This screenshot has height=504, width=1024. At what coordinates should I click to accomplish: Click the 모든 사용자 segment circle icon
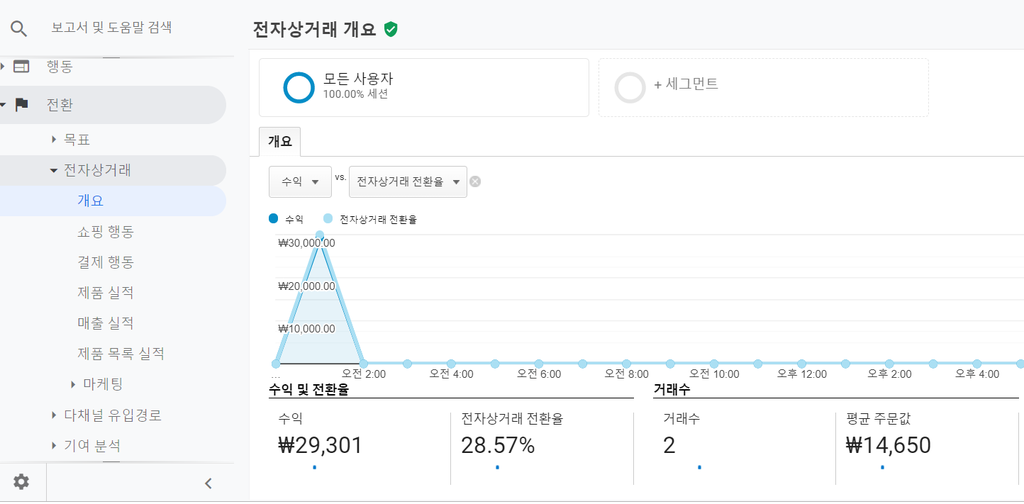pos(299,87)
